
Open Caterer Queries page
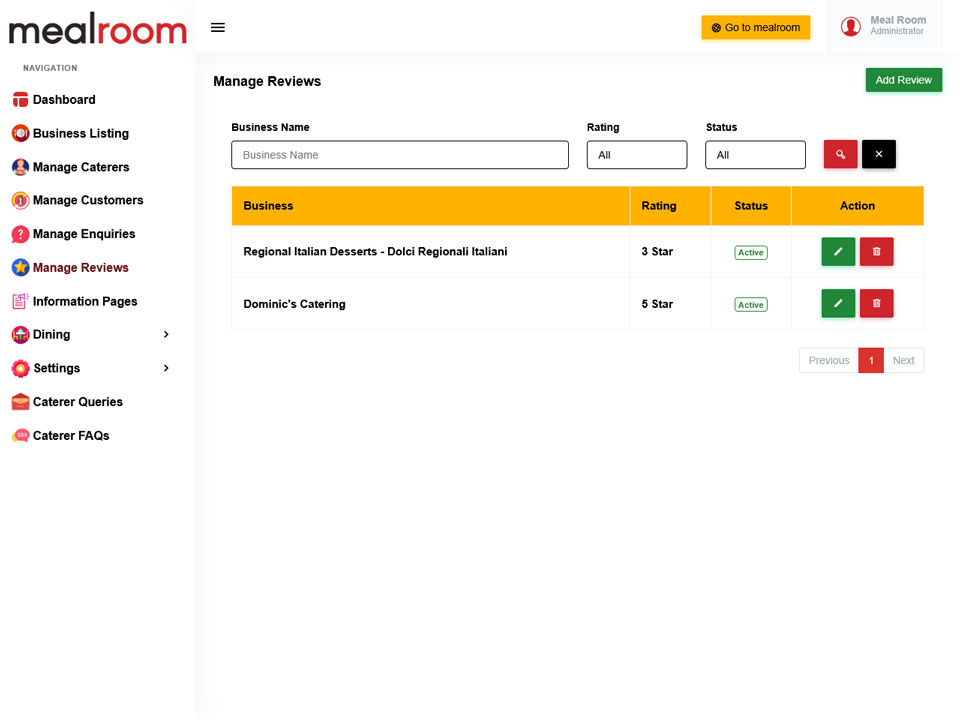click(x=78, y=402)
